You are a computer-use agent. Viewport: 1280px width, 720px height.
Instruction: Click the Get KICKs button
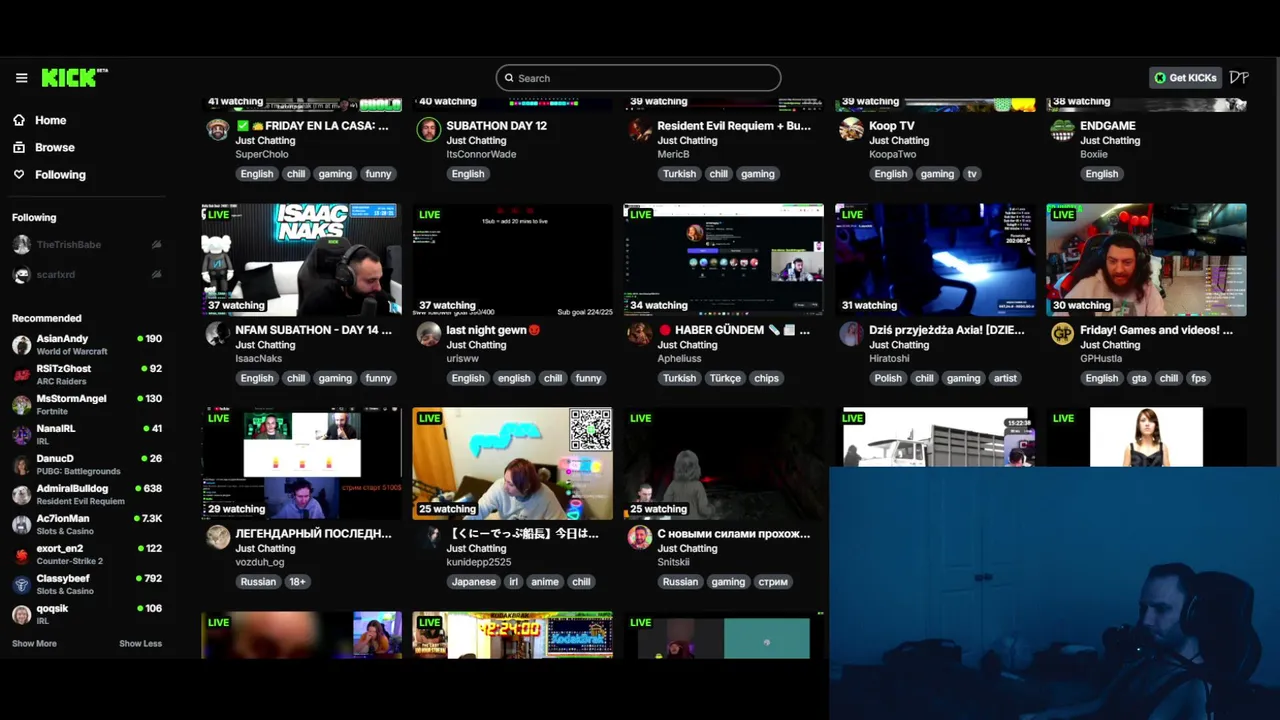pyautogui.click(x=1185, y=78)
